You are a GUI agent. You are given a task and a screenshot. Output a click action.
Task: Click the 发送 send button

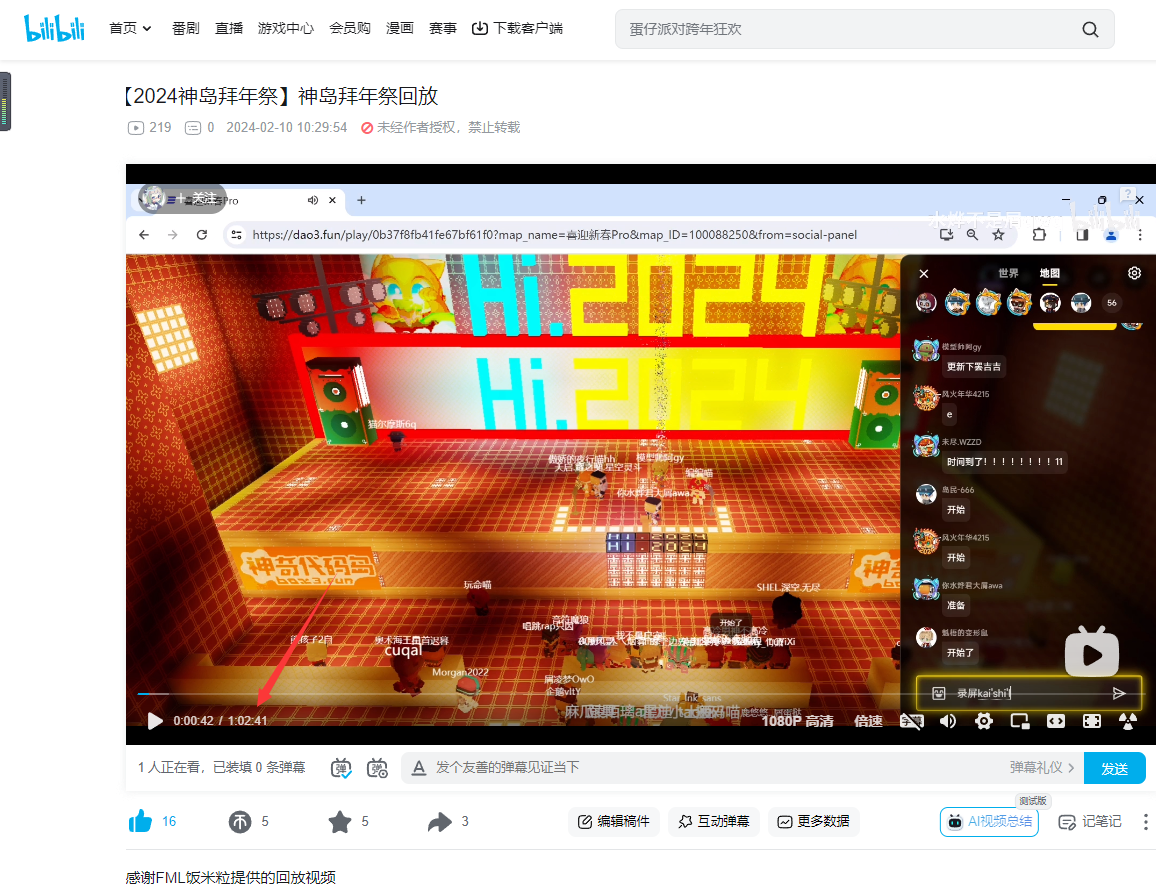coord(1114,768)
